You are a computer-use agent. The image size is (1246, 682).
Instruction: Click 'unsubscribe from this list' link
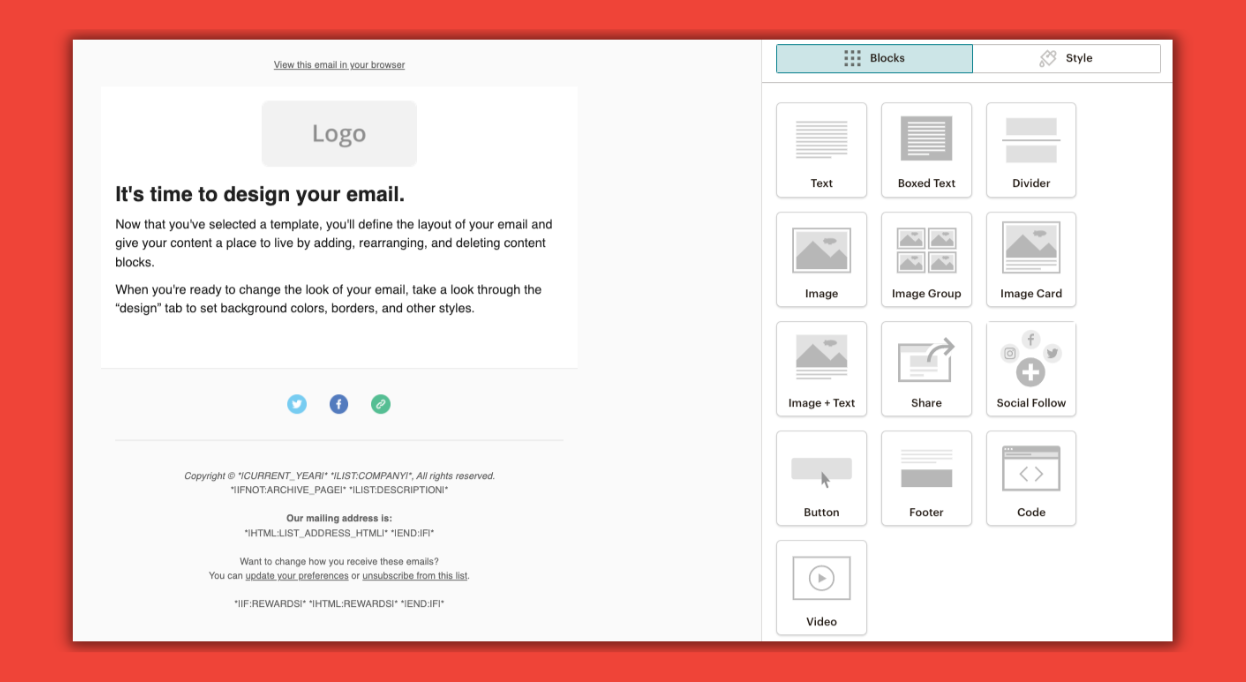(x=415, y=576)
